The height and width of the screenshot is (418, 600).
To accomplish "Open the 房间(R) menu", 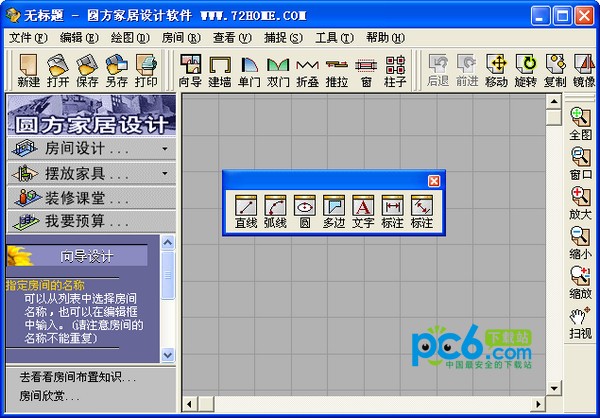I will (x=181, y=38).
